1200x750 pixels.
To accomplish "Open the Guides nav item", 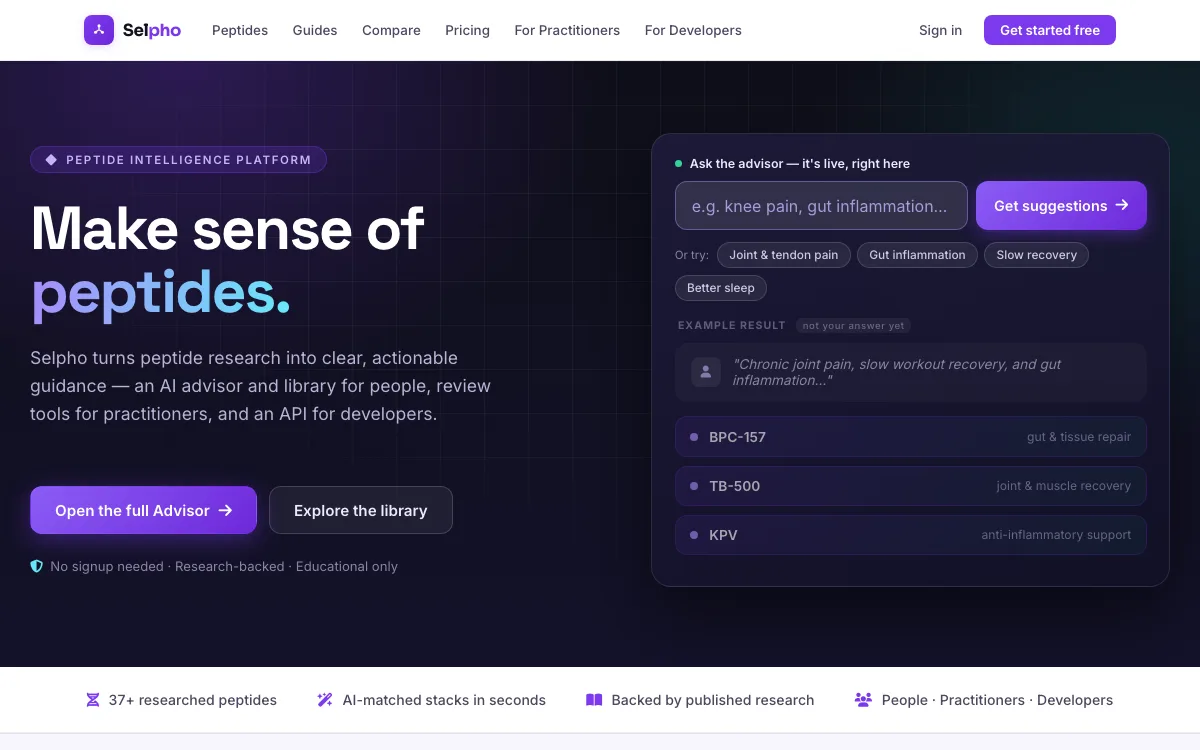I will (315, 30).
